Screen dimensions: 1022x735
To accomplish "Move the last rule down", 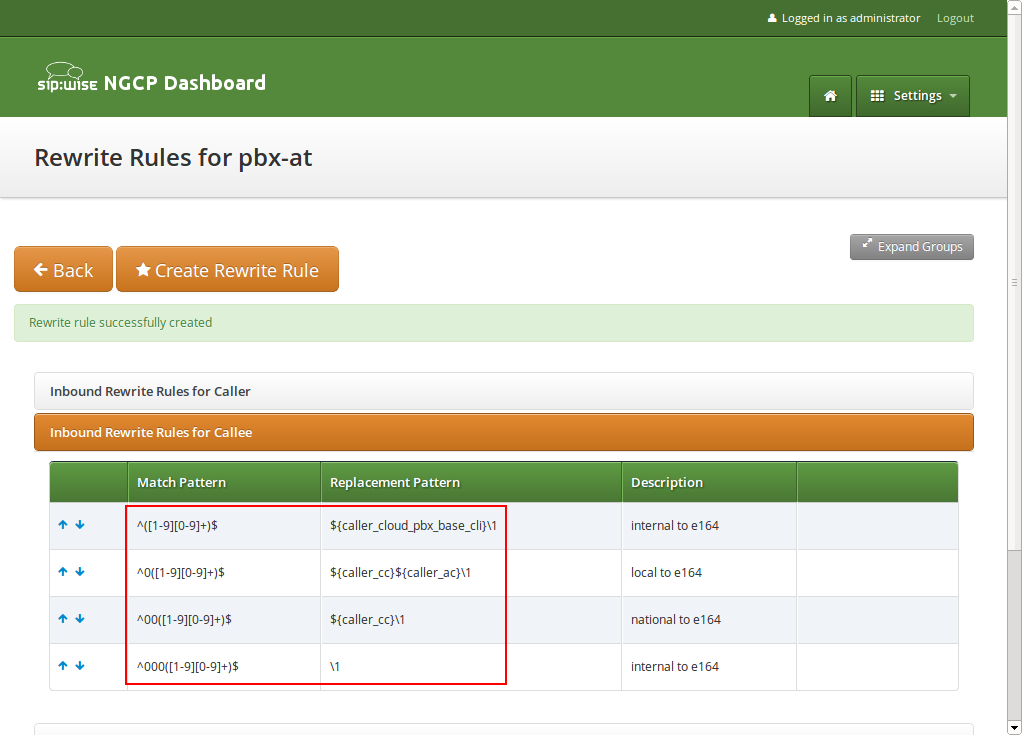I will (80, 666).
